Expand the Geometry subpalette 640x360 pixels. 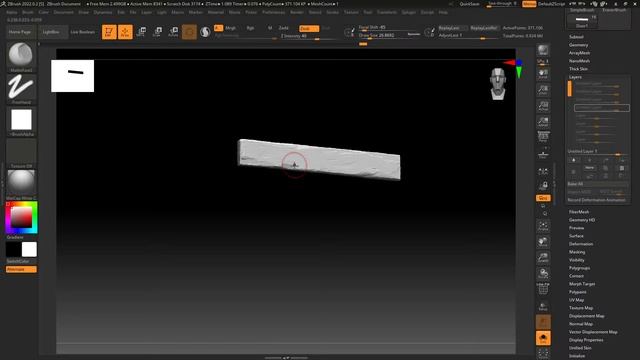coord(578,45)
